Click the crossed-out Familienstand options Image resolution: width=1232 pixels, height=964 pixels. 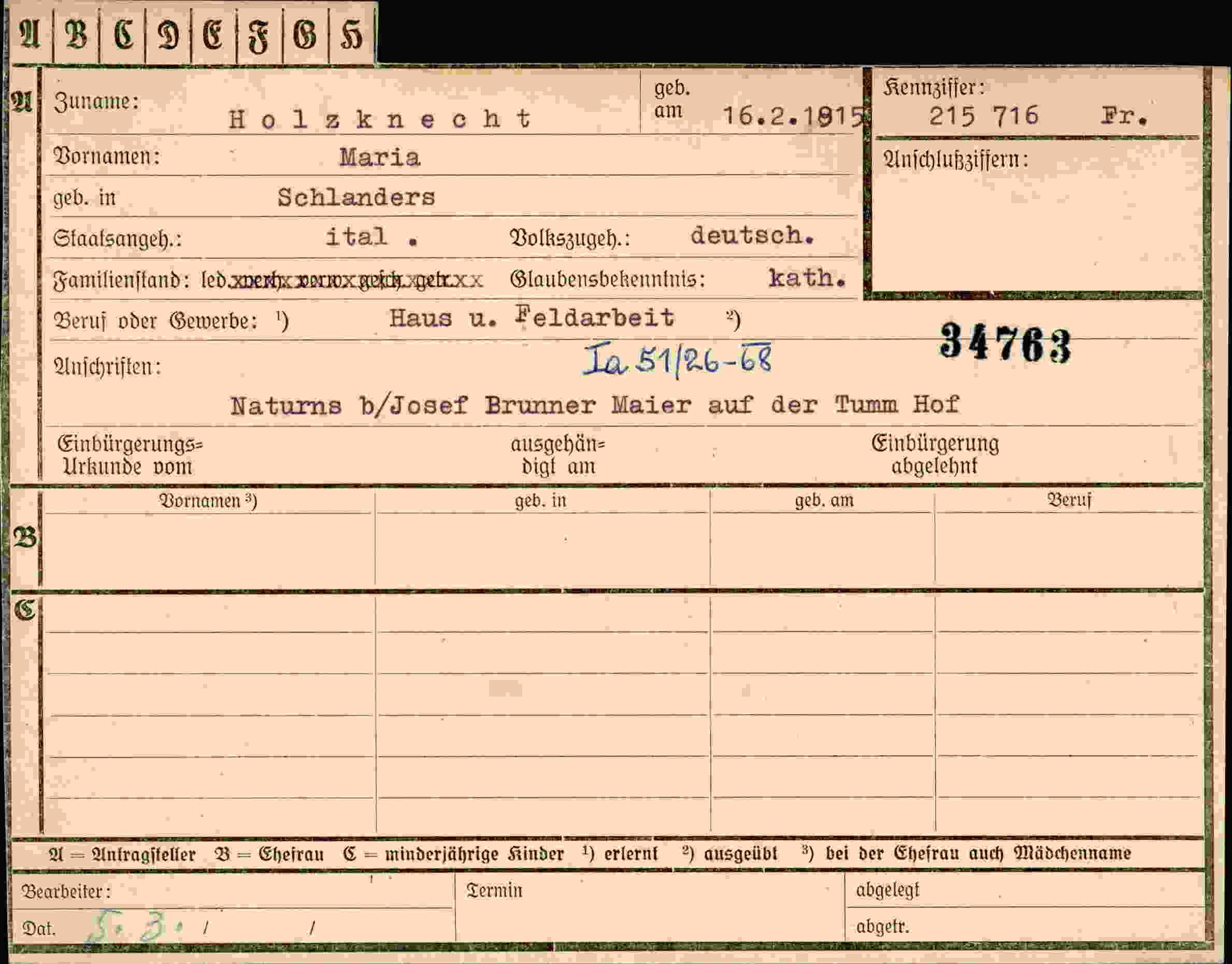[x=355, y=279]
